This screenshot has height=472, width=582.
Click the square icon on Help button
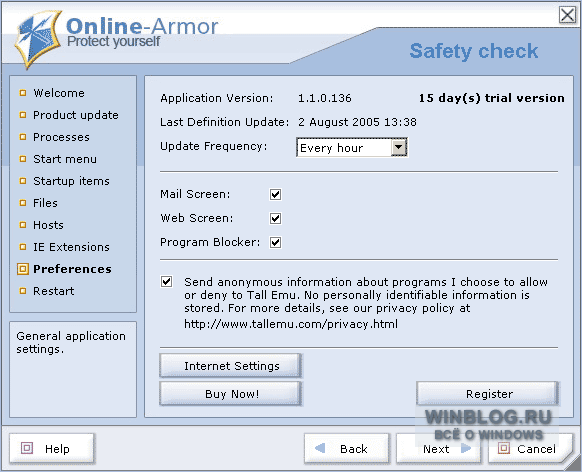(27, 448)
